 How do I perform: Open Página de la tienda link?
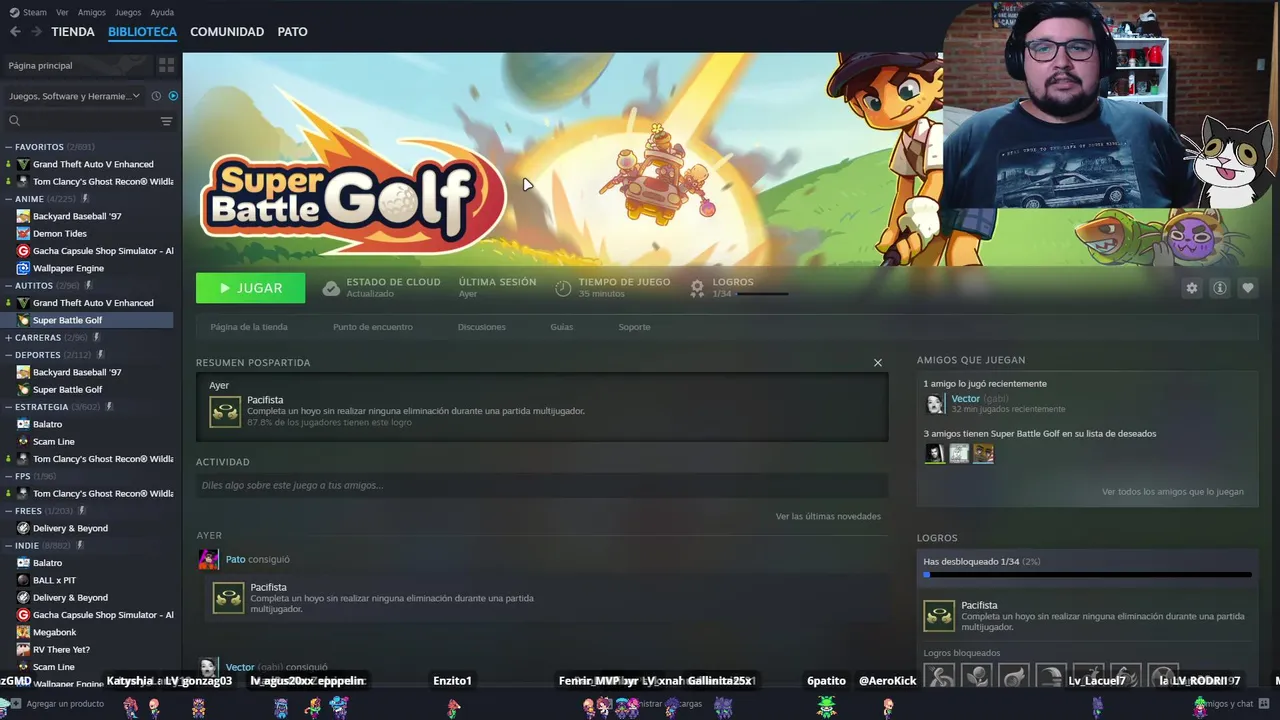[249, 327]
